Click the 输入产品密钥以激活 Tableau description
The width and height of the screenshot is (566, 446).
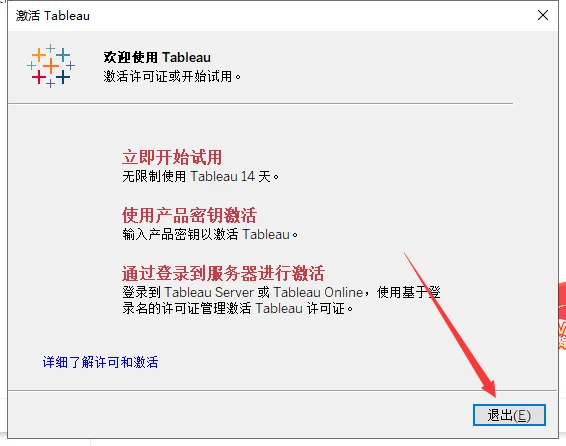point(210,235)
